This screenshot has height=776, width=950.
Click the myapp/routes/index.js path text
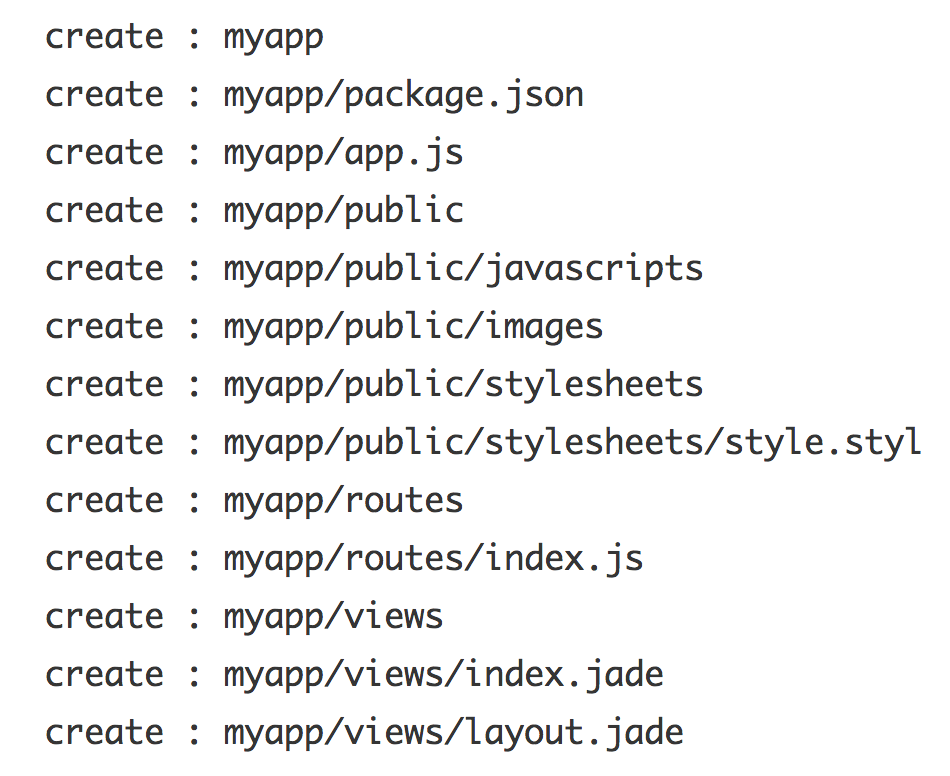click(433, 559)
